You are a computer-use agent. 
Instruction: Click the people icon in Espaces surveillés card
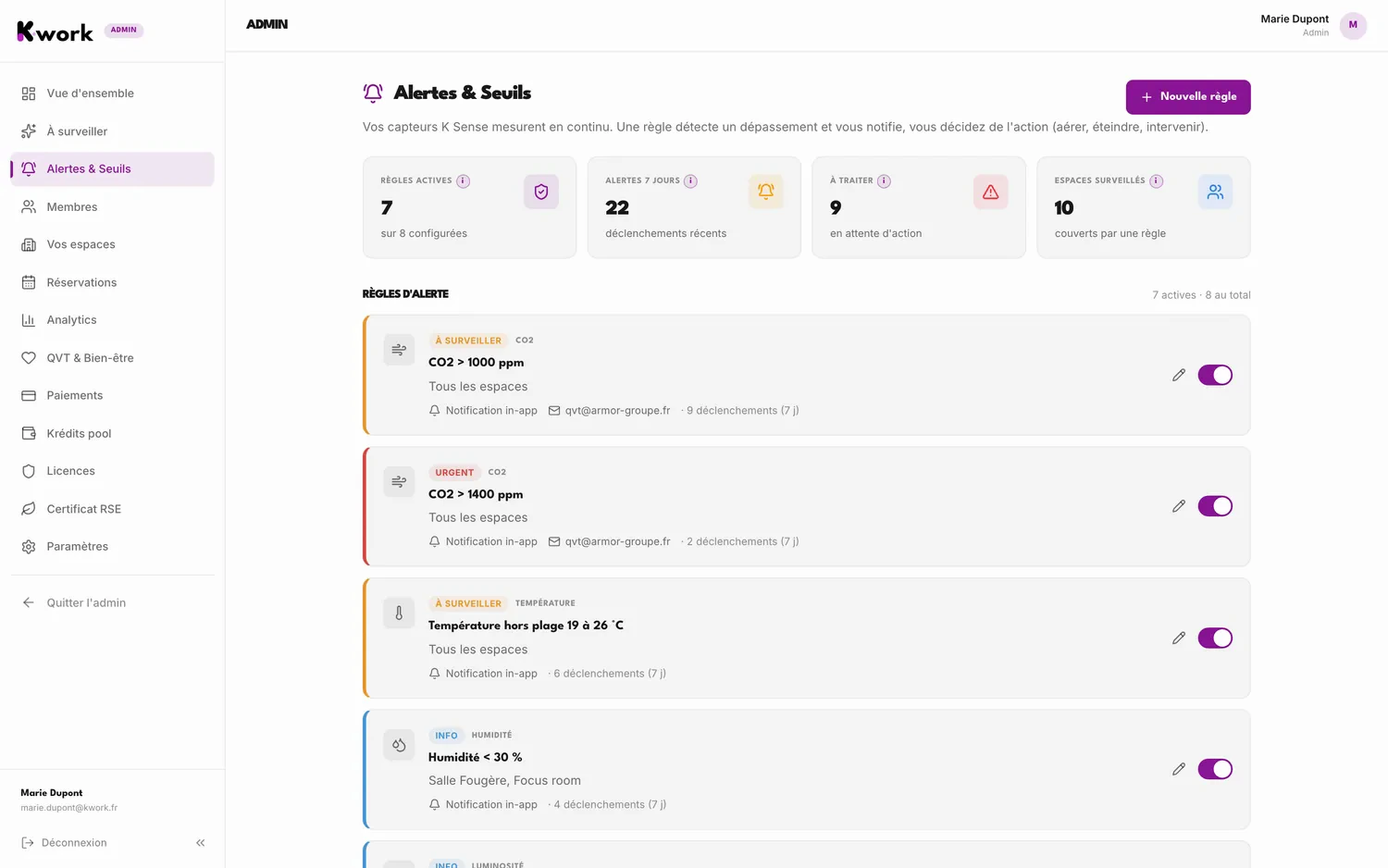tap(1215, 192)
